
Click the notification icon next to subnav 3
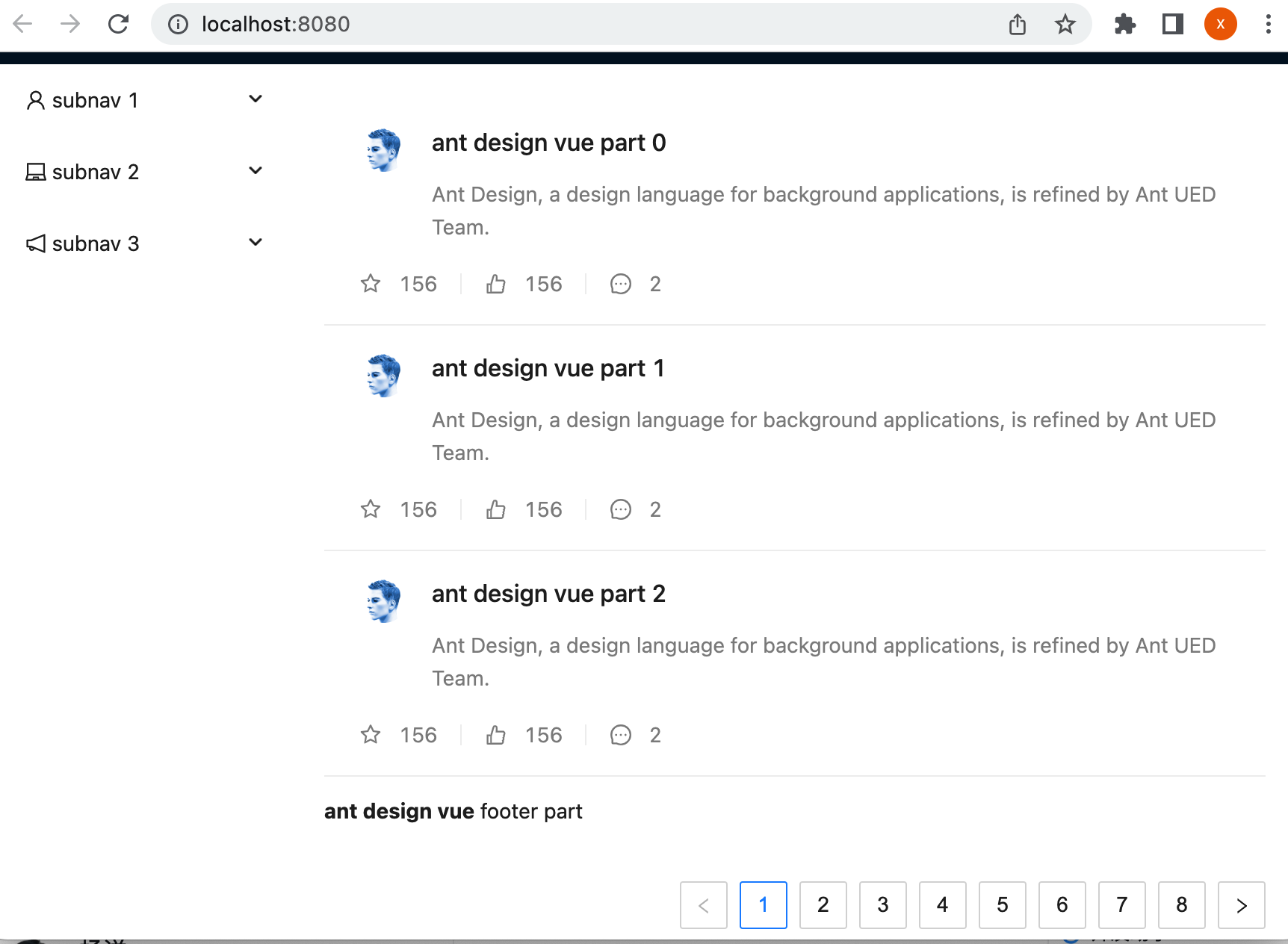pos(36,243)
